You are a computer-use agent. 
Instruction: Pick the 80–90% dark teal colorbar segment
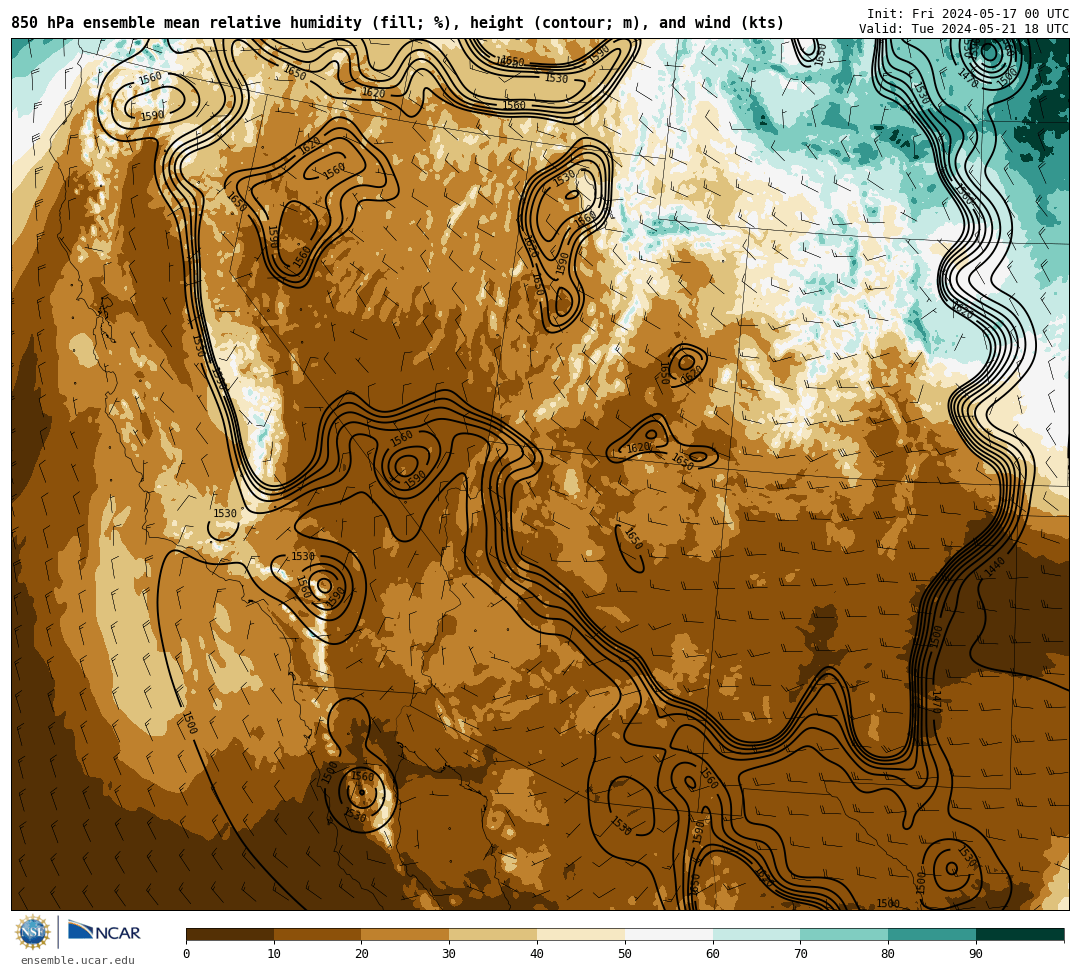932,934
